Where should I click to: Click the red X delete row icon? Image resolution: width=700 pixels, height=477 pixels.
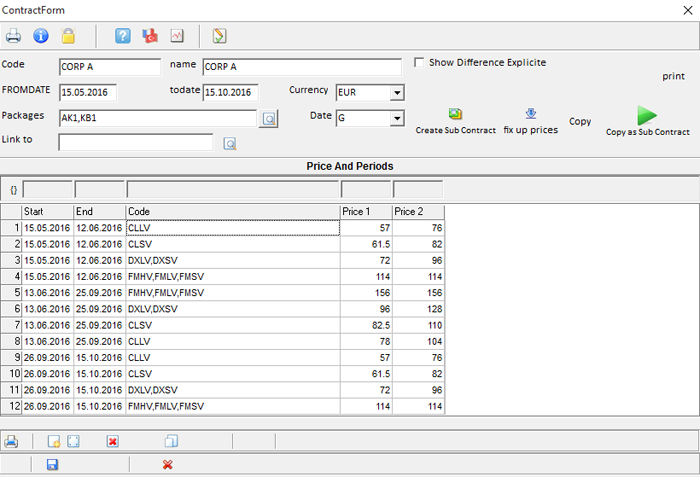coord(112,442)
